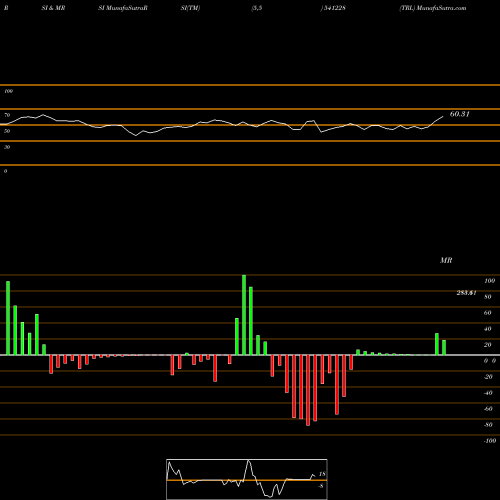The image size is (500, 500).
Task: Select the 541228 code in header
Action: click(335, 8)
